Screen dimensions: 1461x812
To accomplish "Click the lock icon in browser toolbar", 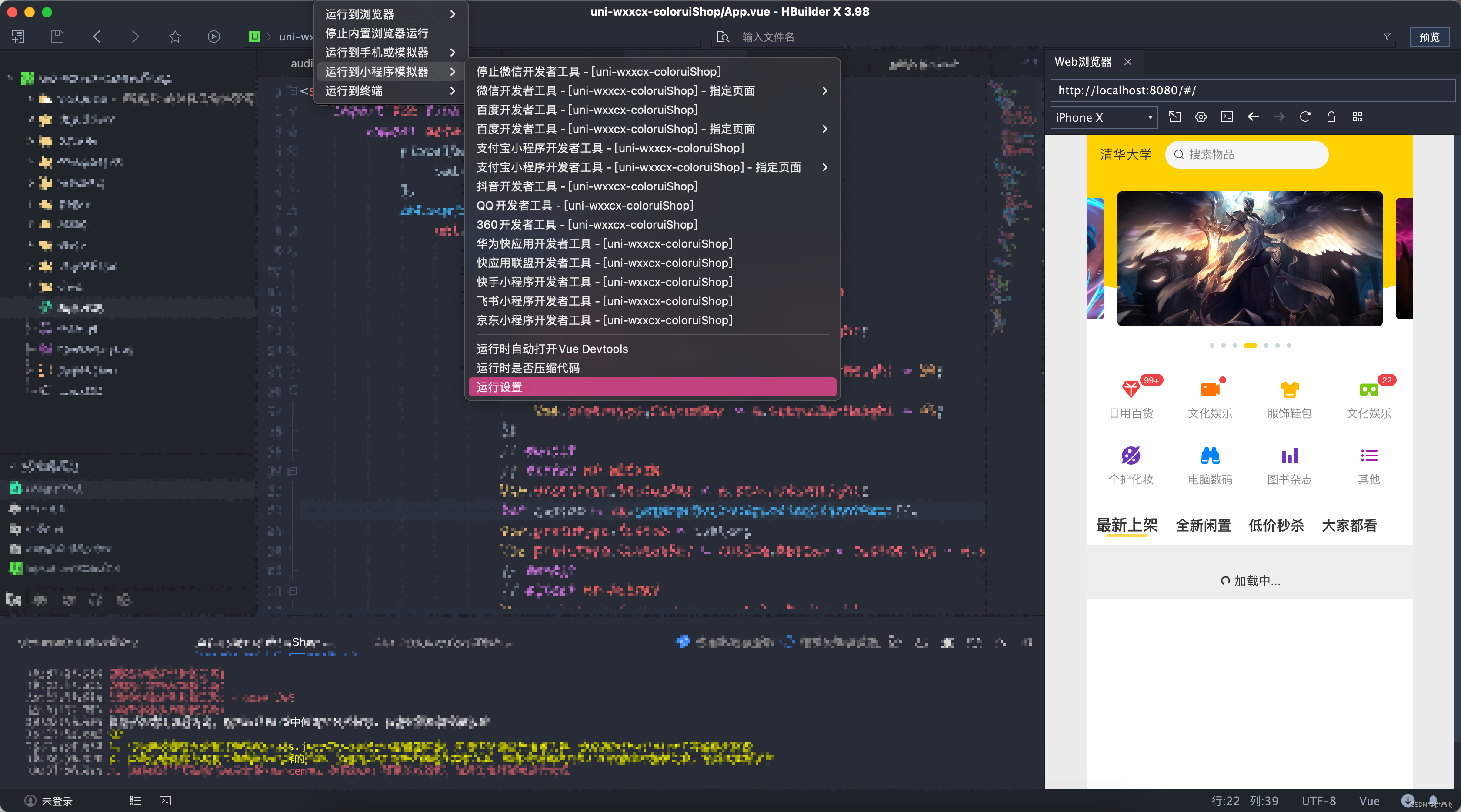I will [1331, 117].
